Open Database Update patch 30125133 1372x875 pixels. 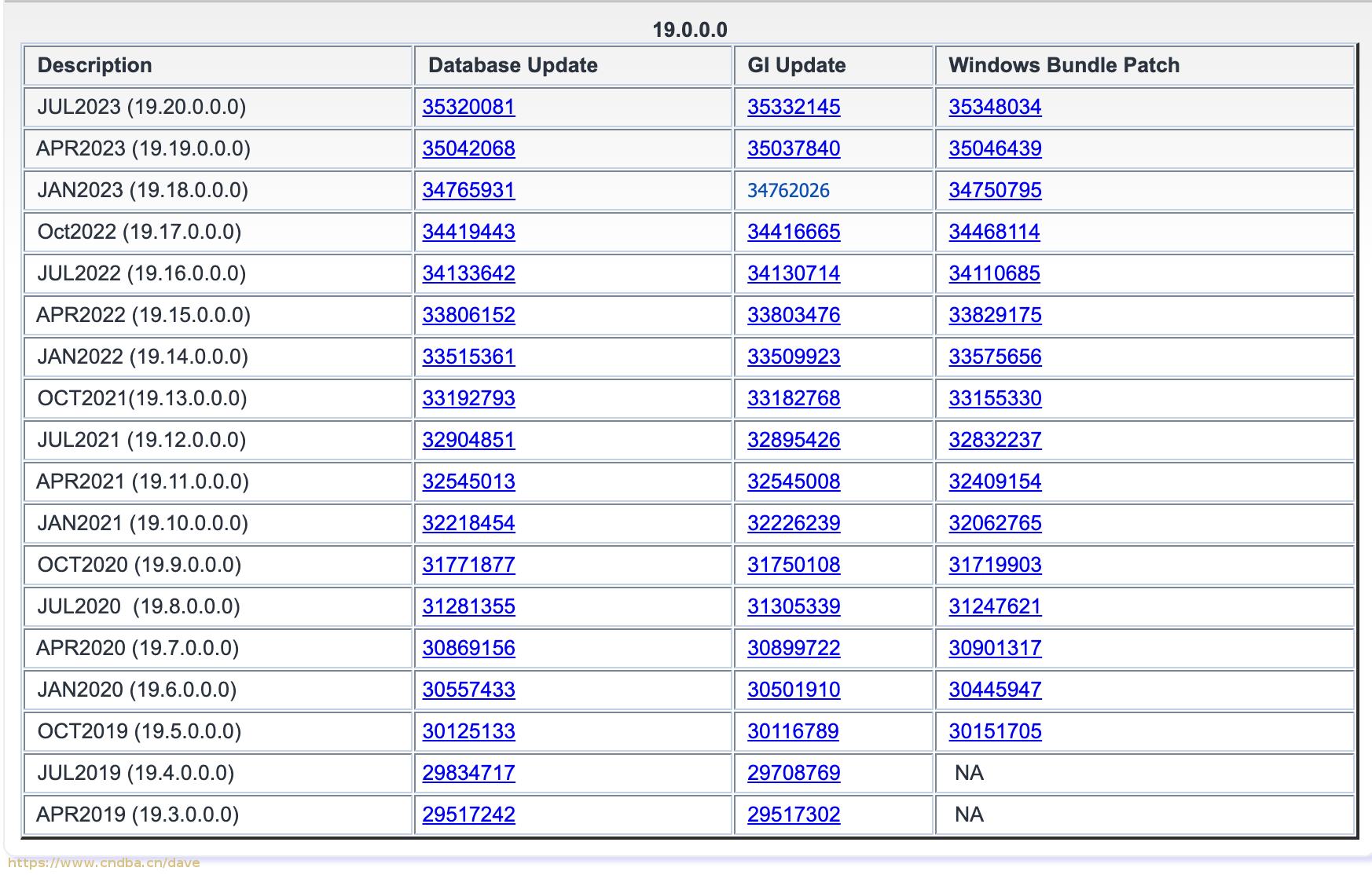click(468, 731)
